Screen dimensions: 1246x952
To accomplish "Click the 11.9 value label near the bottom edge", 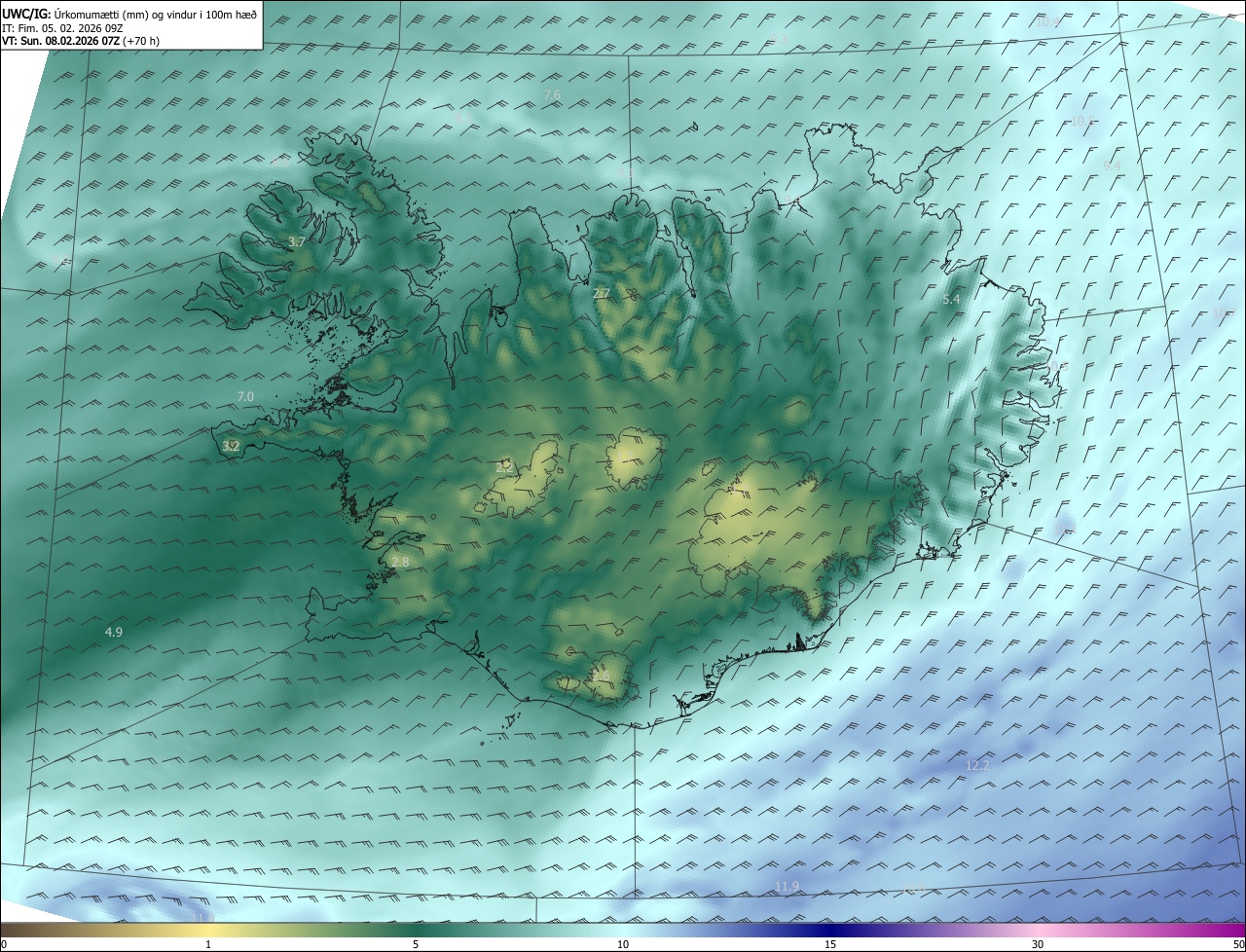I will coord(788,886).
